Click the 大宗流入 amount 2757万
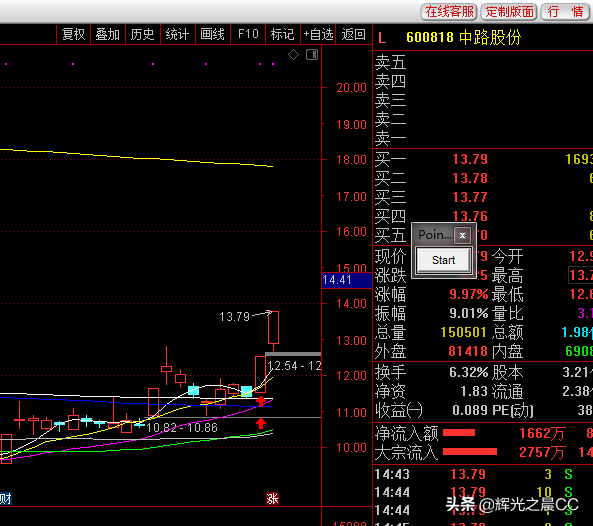Image resolution: width=593 pixels, height=526 pixels. pyautogui.click(x=542, y=452)
